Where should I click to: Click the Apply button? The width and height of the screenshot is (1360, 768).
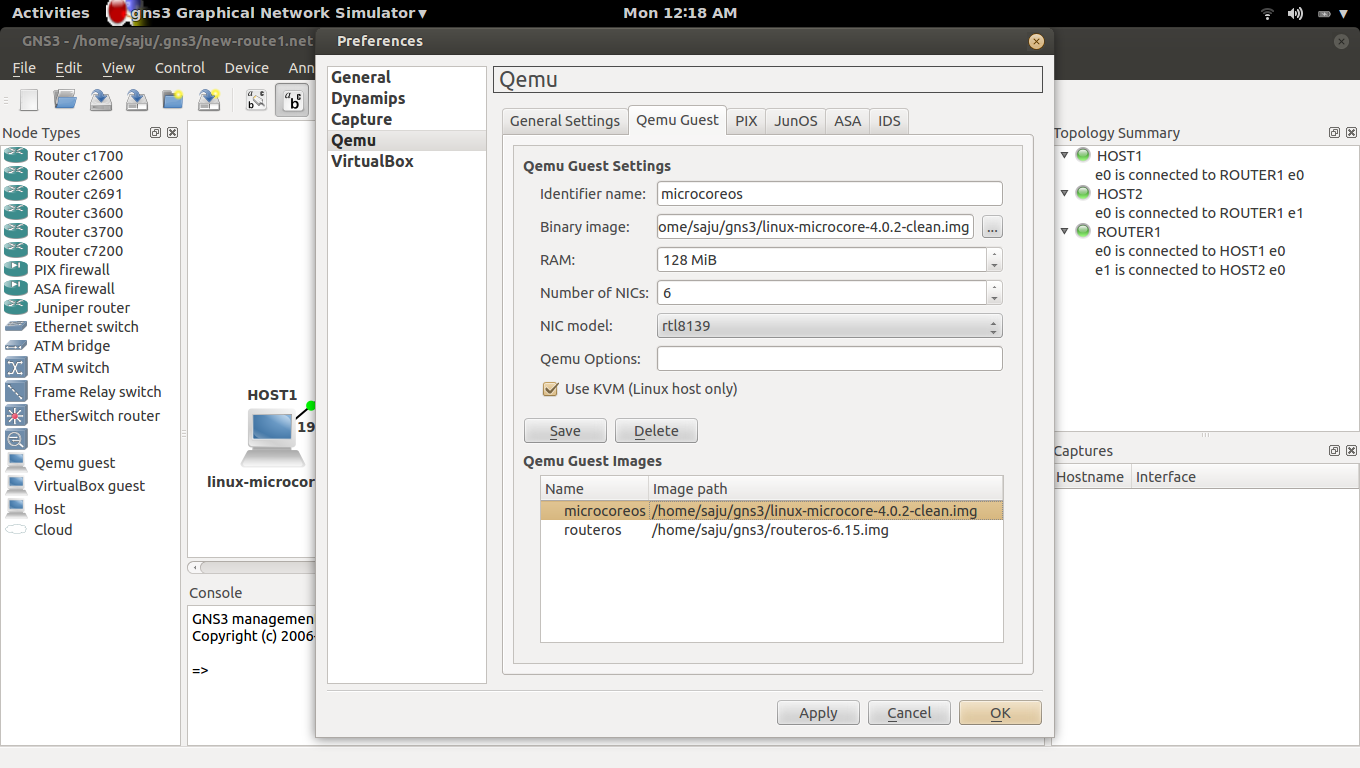(818, 713)
